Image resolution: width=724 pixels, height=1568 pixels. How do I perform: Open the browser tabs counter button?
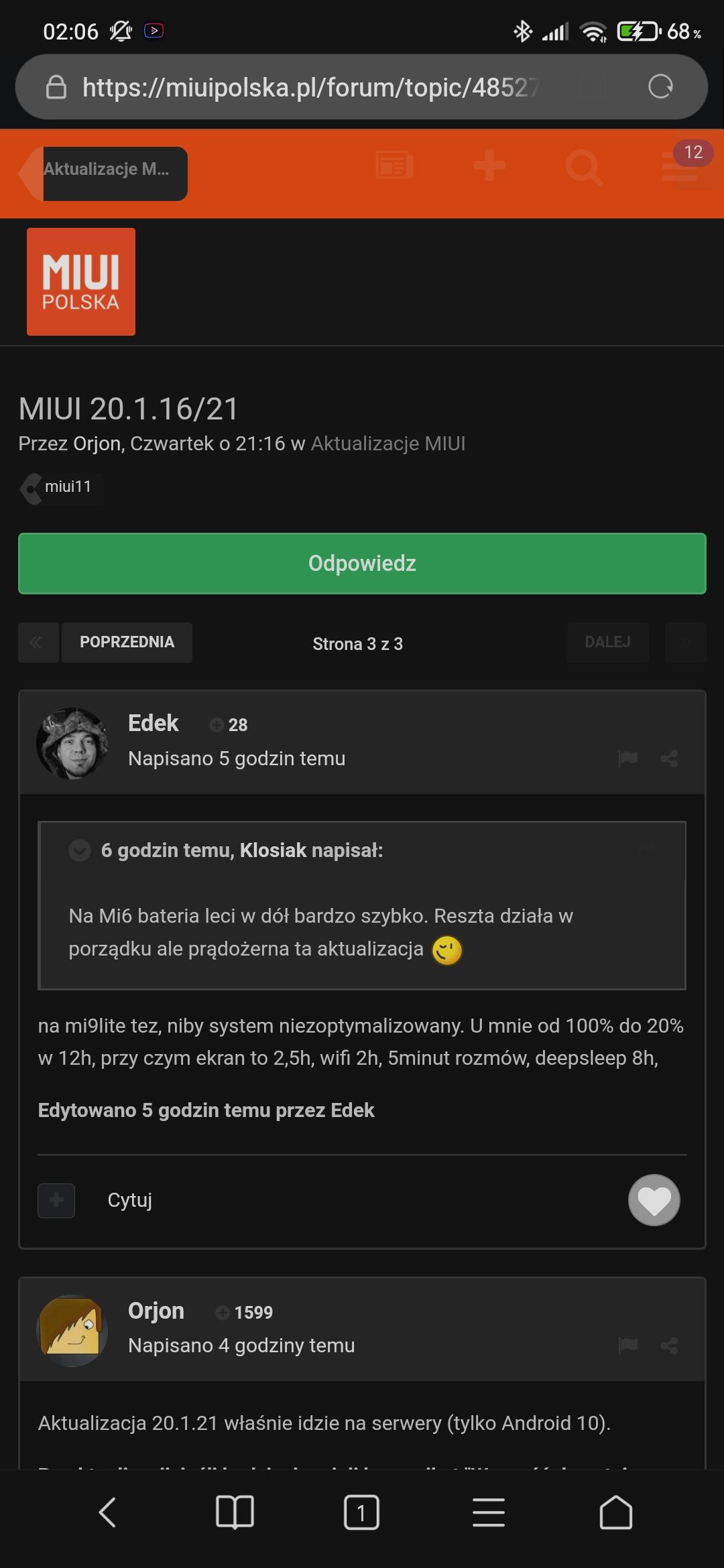click(361, 1512)
